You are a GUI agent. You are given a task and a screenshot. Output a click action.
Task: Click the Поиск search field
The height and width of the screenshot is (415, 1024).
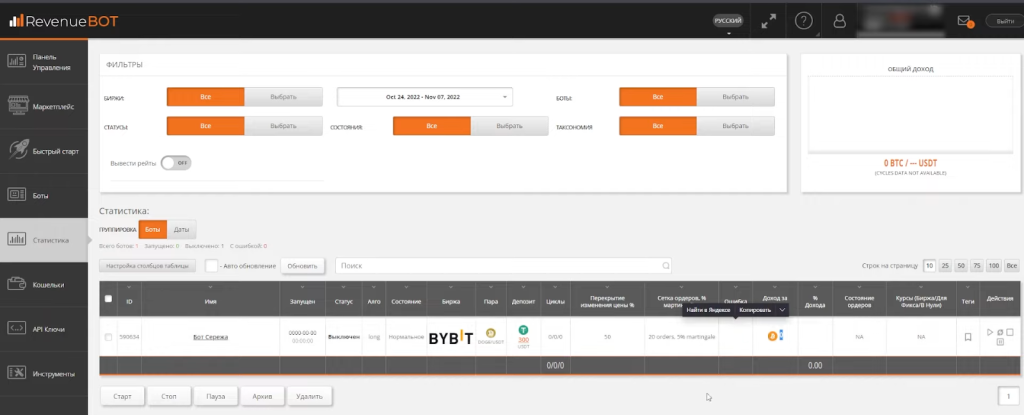tap(500, 266)
